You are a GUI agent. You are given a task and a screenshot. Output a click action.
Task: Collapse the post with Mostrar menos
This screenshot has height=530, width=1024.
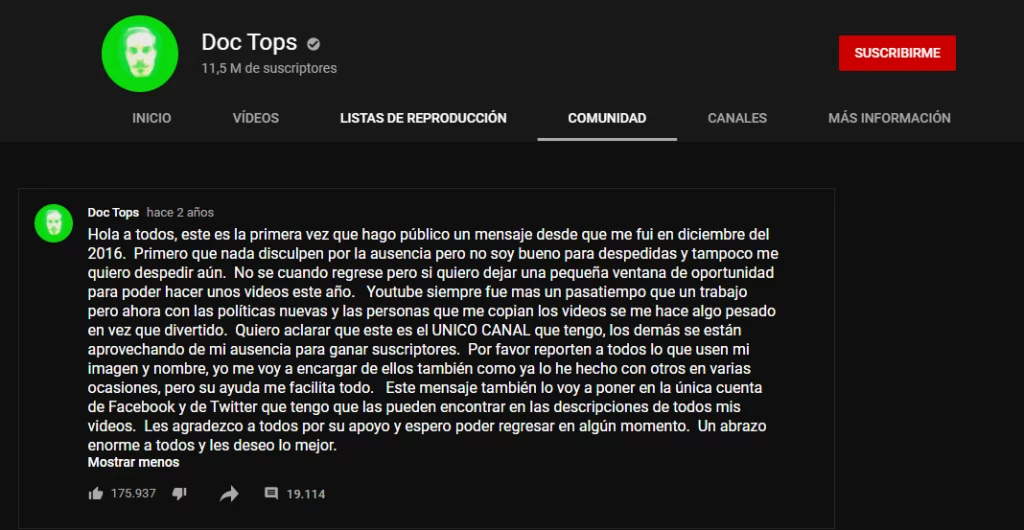coord(133,462)
